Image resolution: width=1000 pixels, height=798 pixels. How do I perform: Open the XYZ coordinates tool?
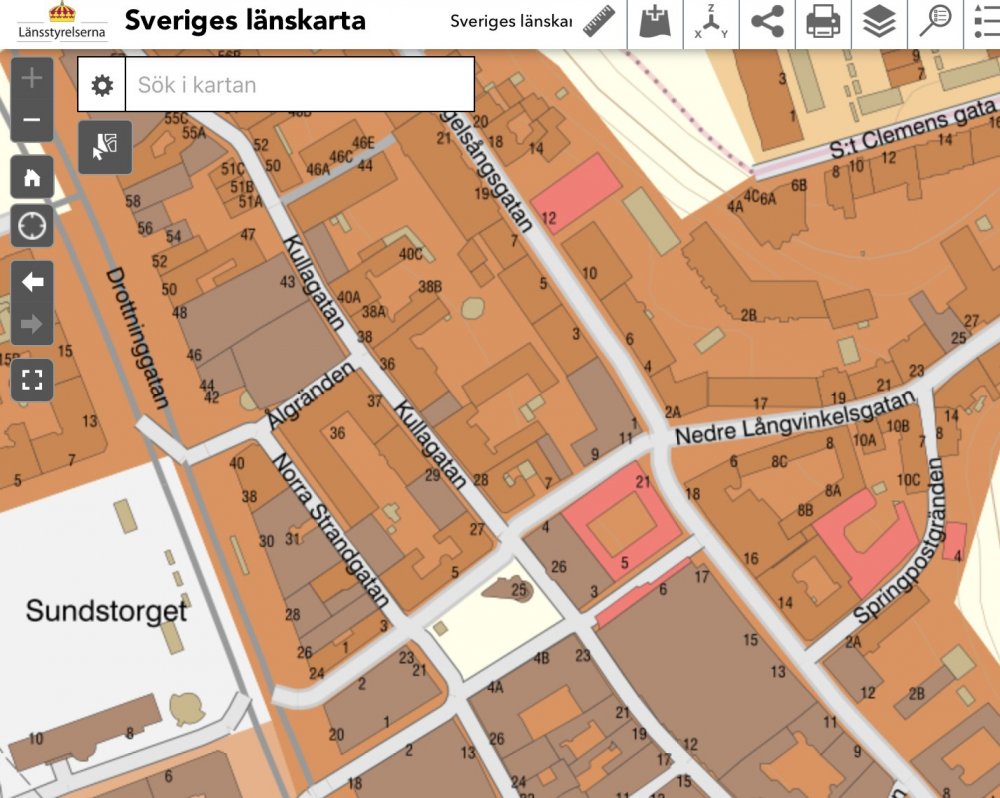711,22
